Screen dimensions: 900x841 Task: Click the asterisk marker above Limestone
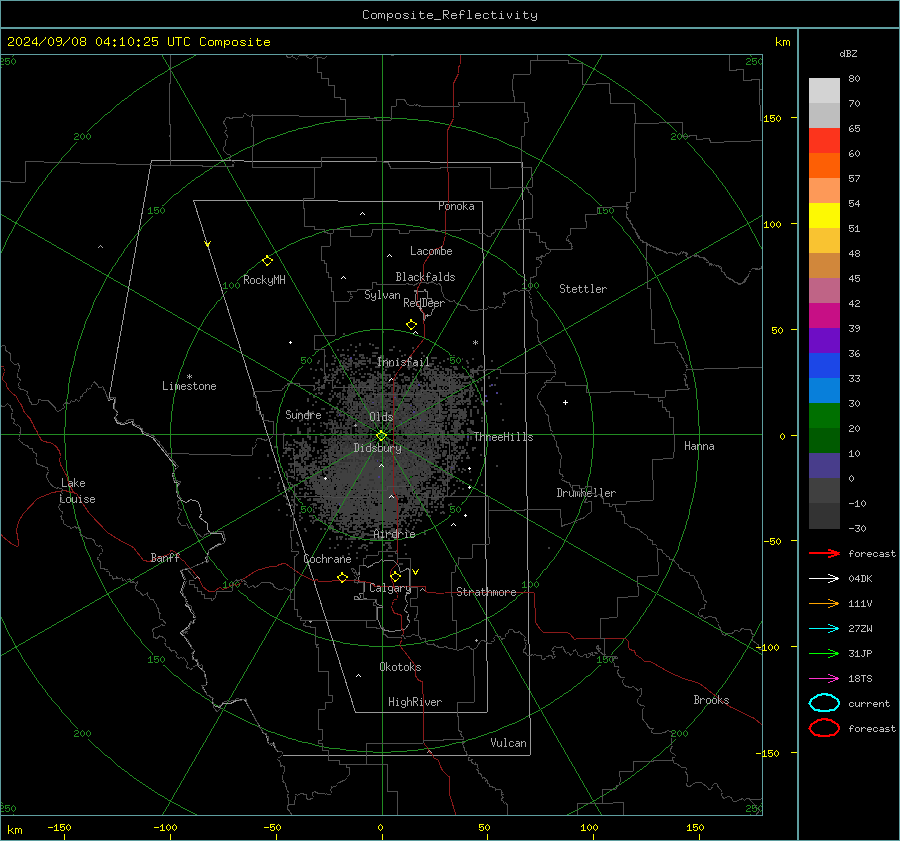click(x=189, y=377)
